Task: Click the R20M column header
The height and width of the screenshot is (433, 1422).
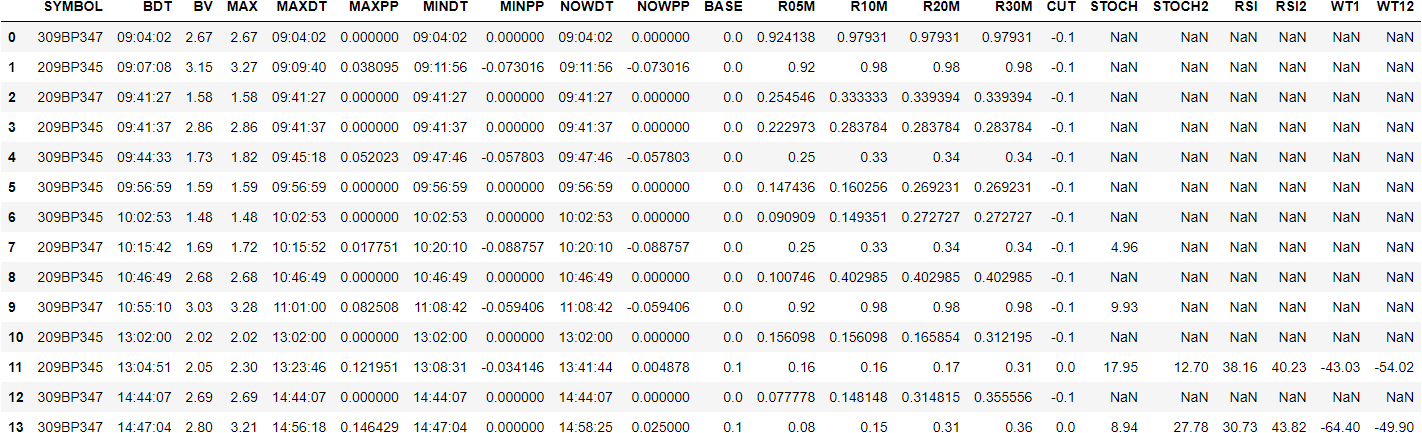Action: pos(940,7)
